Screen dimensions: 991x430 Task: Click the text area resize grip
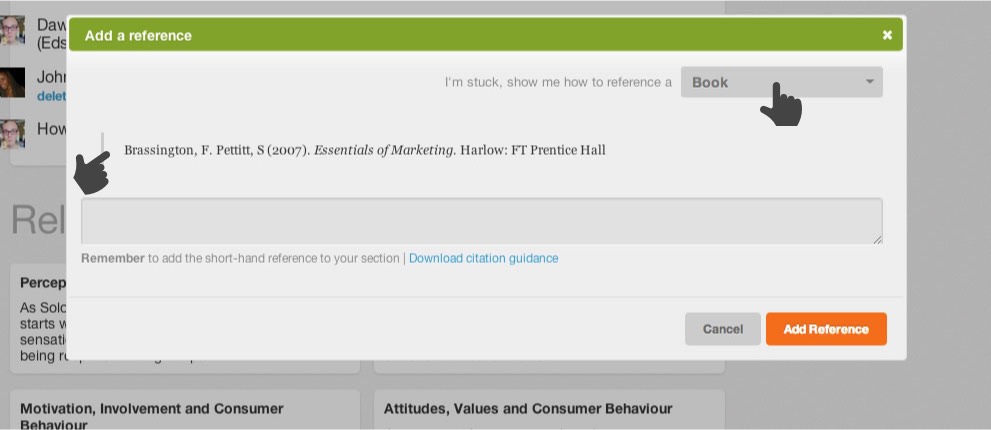878,239
